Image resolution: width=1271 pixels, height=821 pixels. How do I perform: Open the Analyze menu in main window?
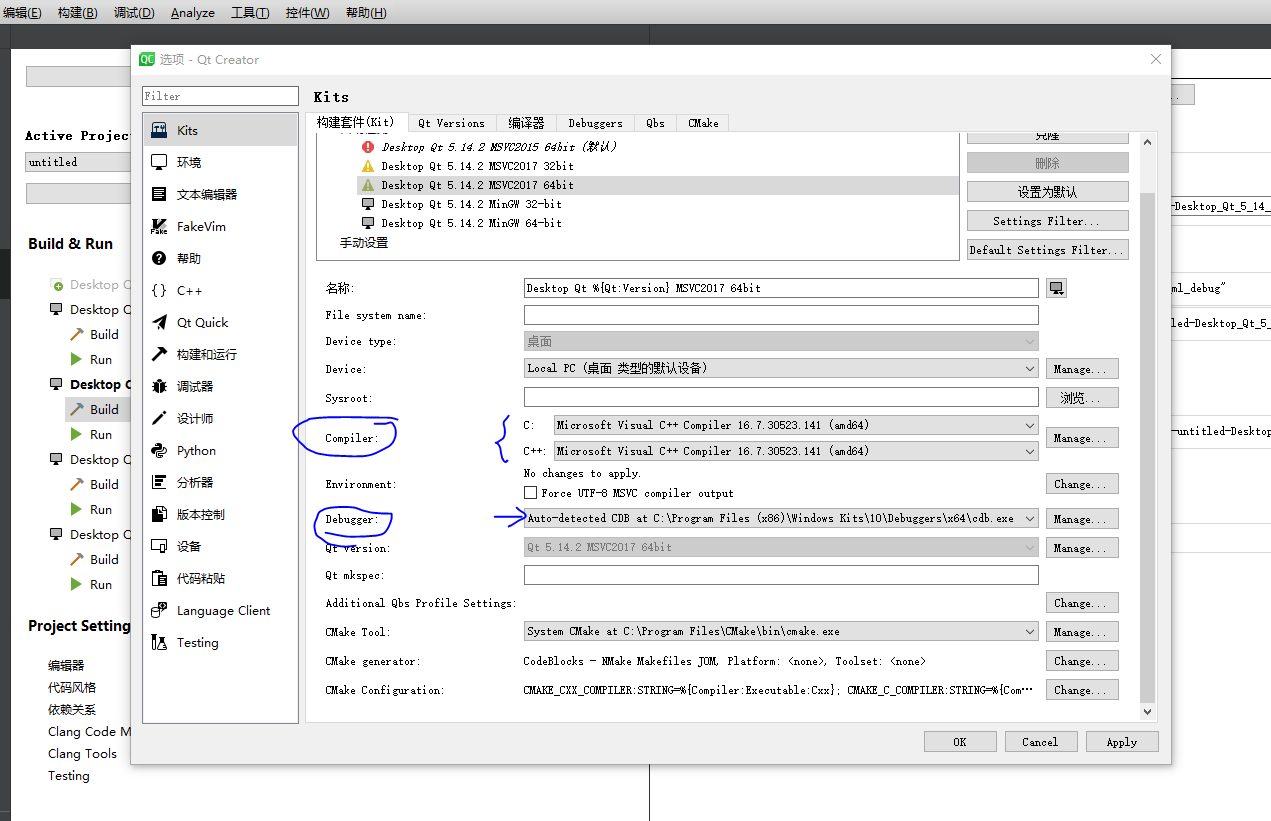click(192, 13)
